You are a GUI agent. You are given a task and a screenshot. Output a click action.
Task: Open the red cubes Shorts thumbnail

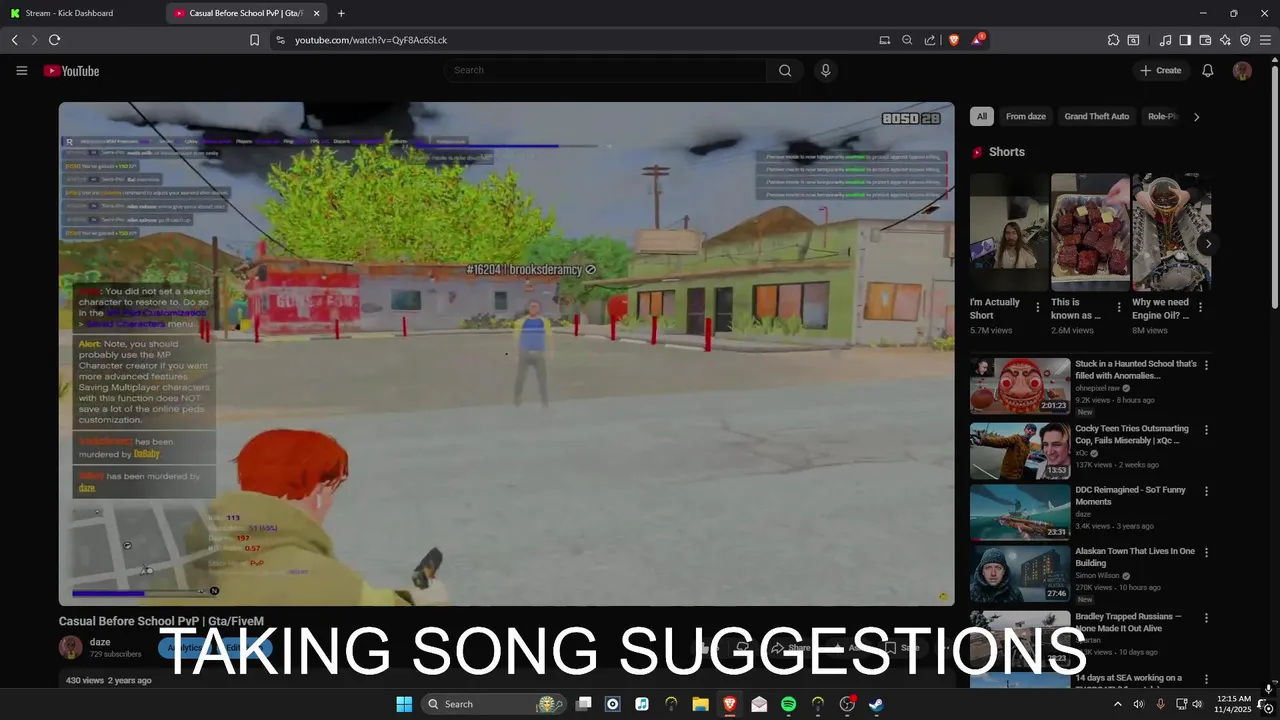(x=1090, y=232)
